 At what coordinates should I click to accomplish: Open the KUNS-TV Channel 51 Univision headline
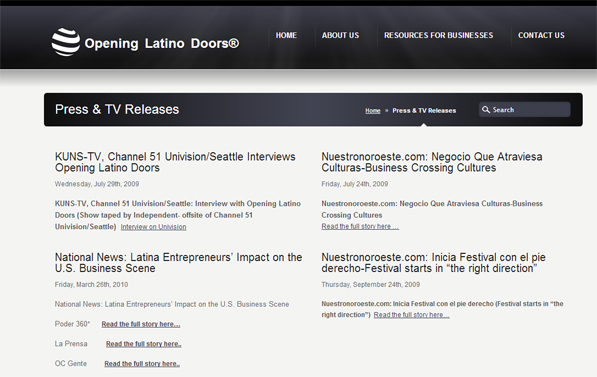pyautogui.click(x=175, y=162)
